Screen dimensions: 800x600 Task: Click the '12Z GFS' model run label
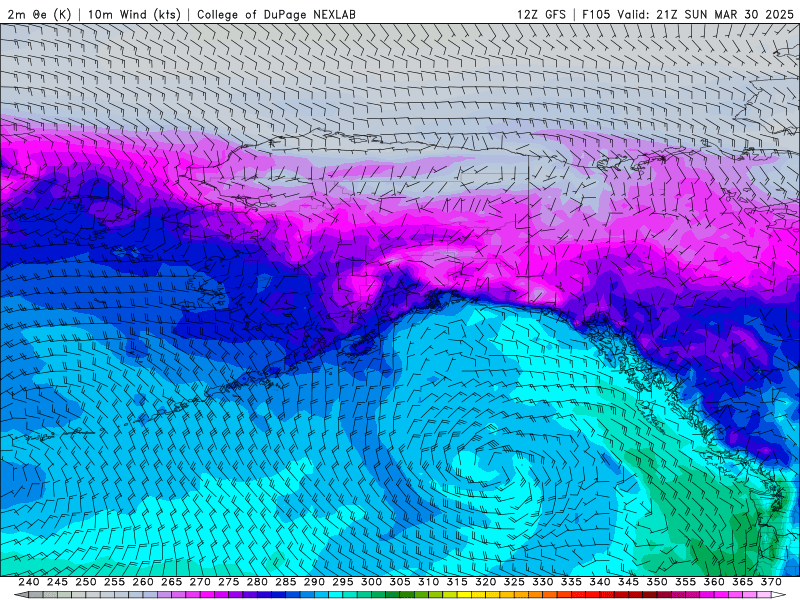click(x=541, y=14)
